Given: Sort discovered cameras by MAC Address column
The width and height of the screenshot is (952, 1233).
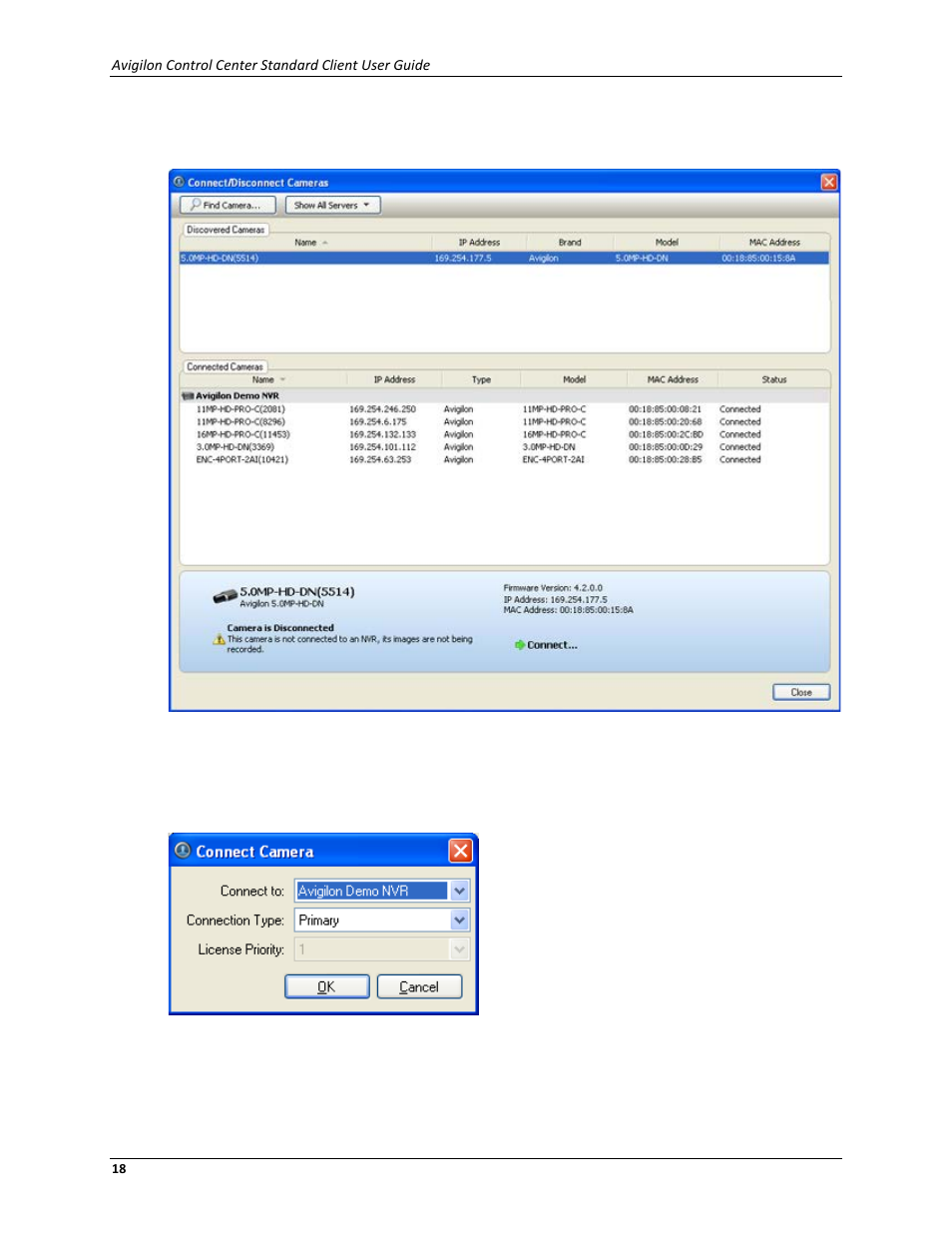Looking at the screenshot, I should 774,243.
